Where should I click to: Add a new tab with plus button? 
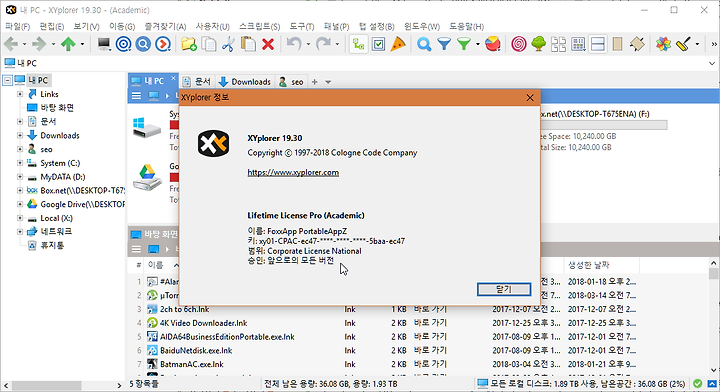(315, 82)
